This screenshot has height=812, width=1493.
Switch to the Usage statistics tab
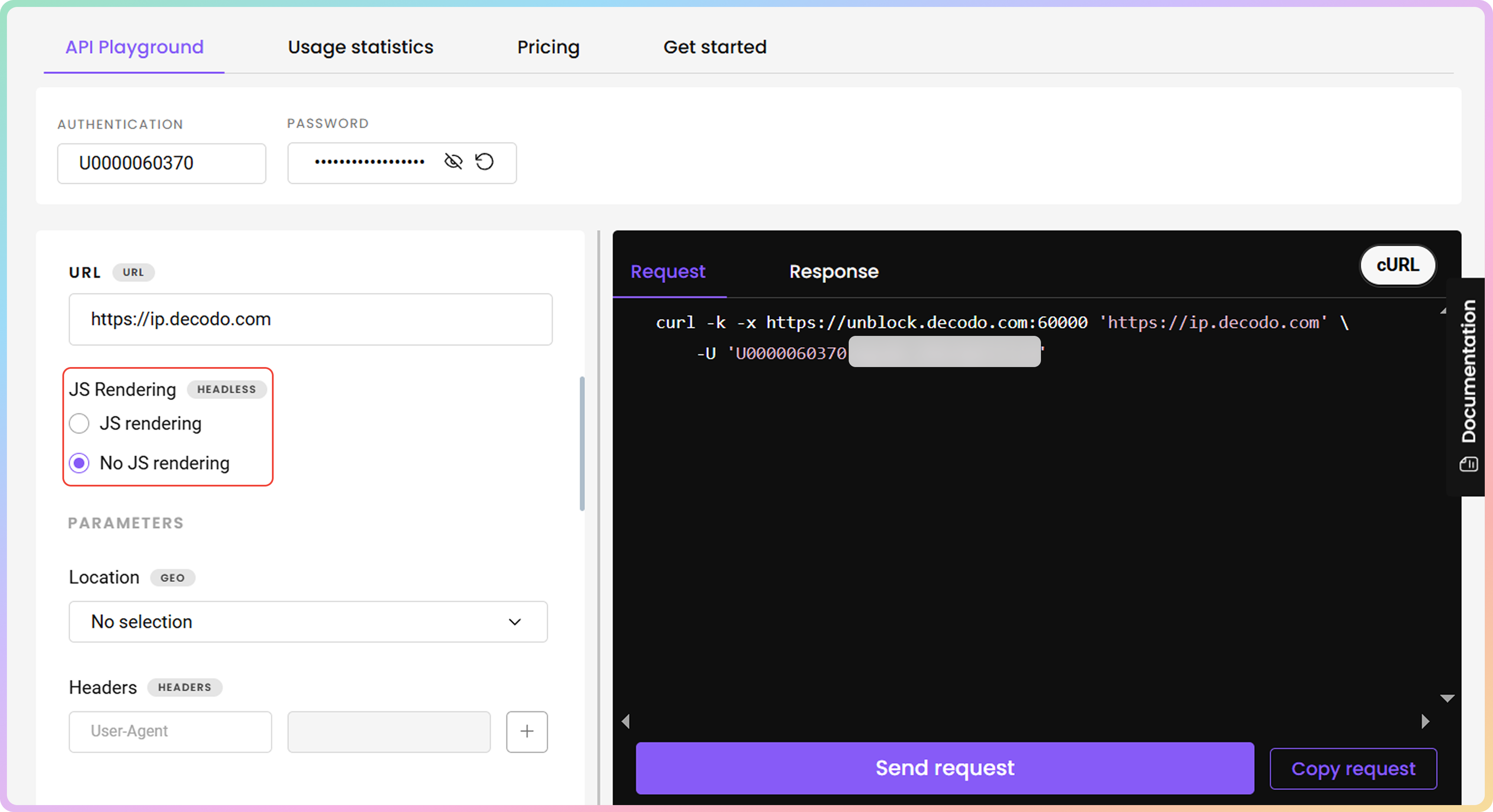click(x=361, y=47)
